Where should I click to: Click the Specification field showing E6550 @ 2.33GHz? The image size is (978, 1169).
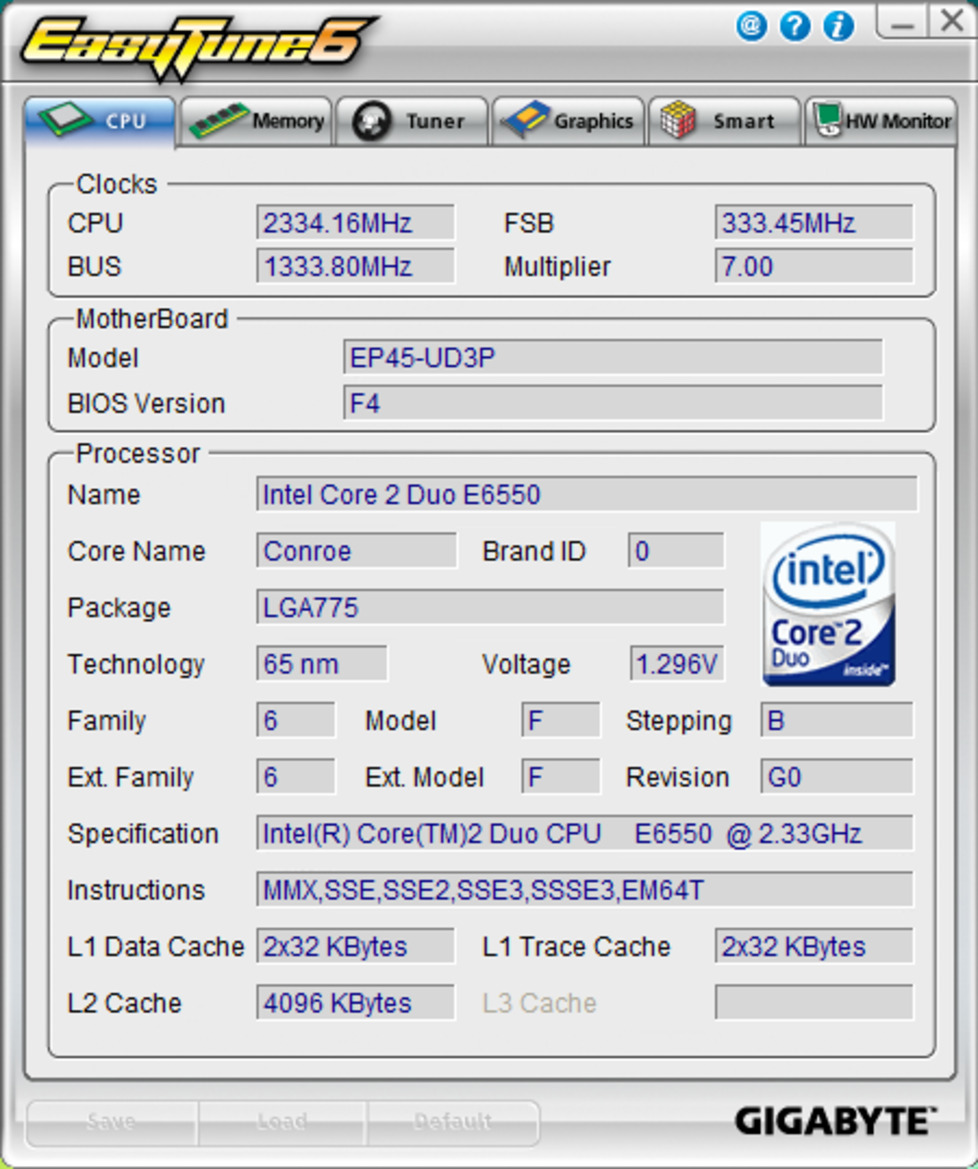point(584,833)
